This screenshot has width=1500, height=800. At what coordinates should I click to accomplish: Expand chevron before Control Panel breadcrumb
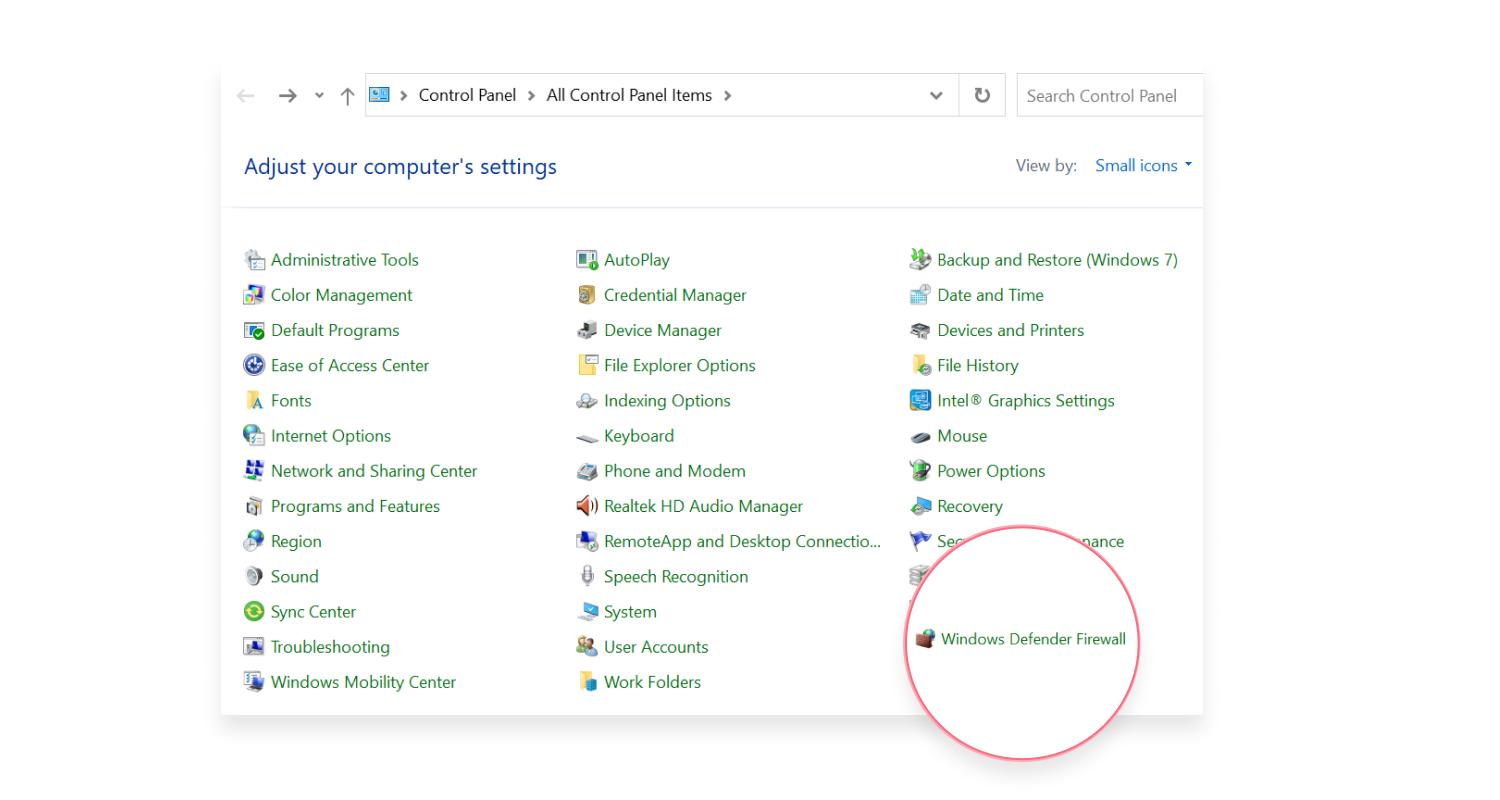tap(404, 96)
